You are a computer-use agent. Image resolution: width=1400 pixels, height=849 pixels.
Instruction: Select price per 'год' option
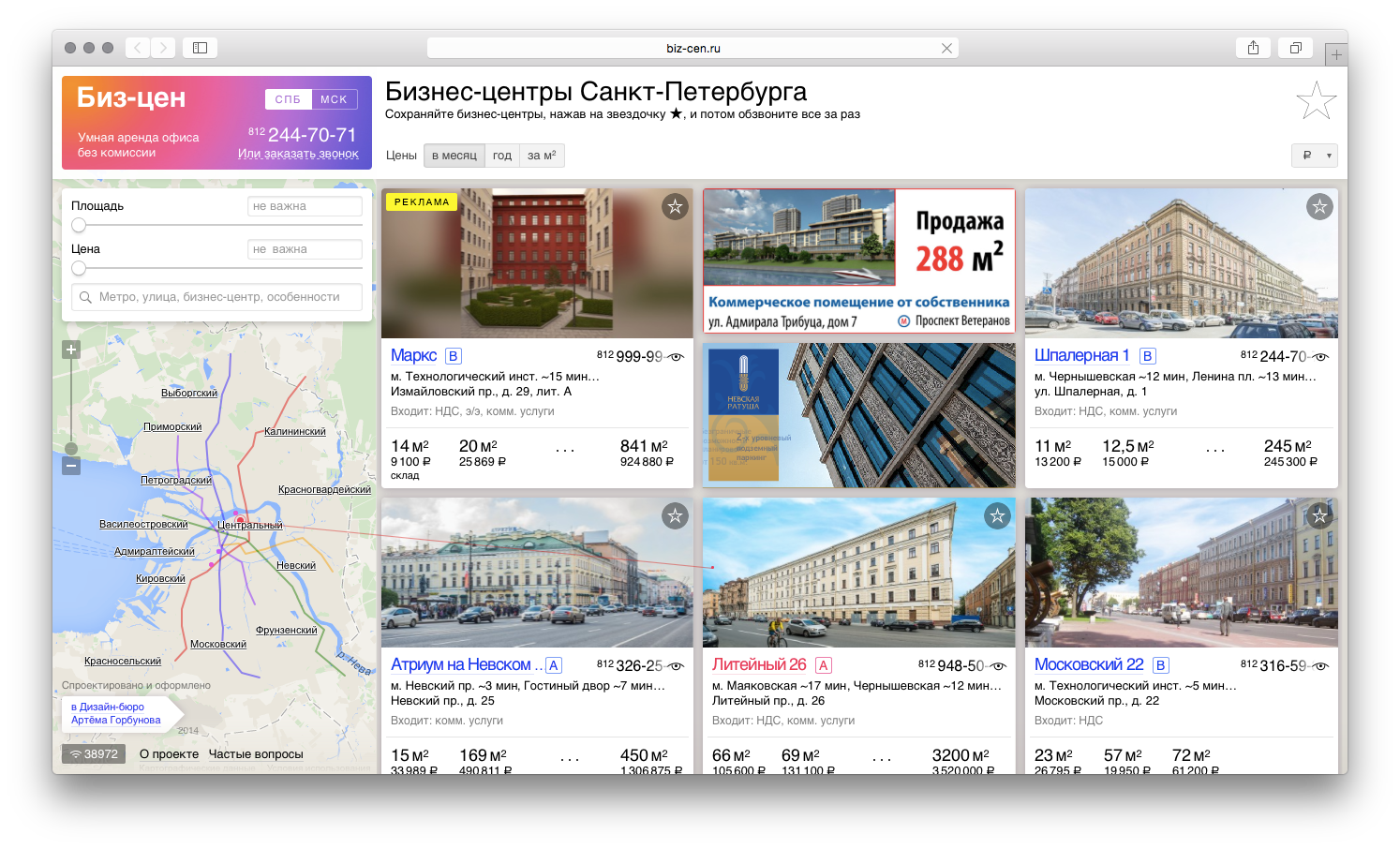[502, 156]
